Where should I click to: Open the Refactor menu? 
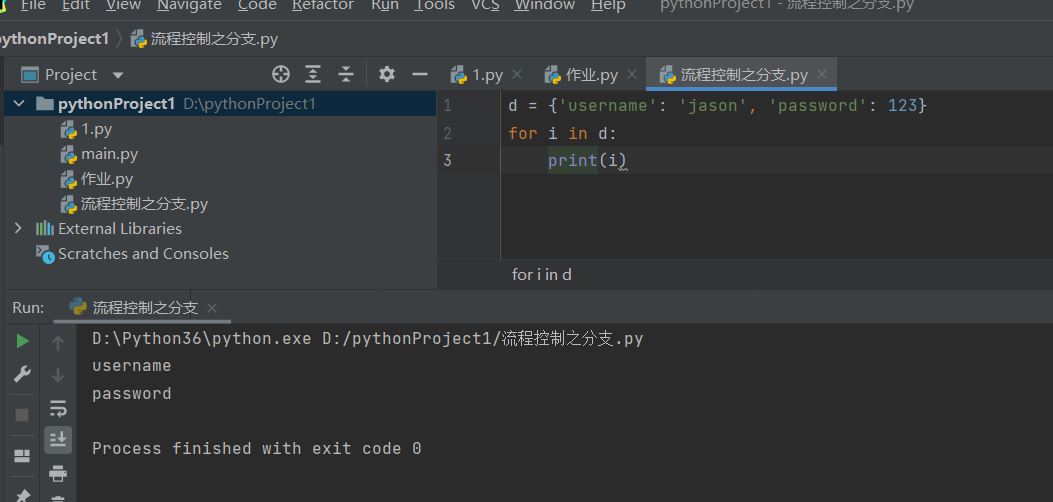(x=322, y=5)
